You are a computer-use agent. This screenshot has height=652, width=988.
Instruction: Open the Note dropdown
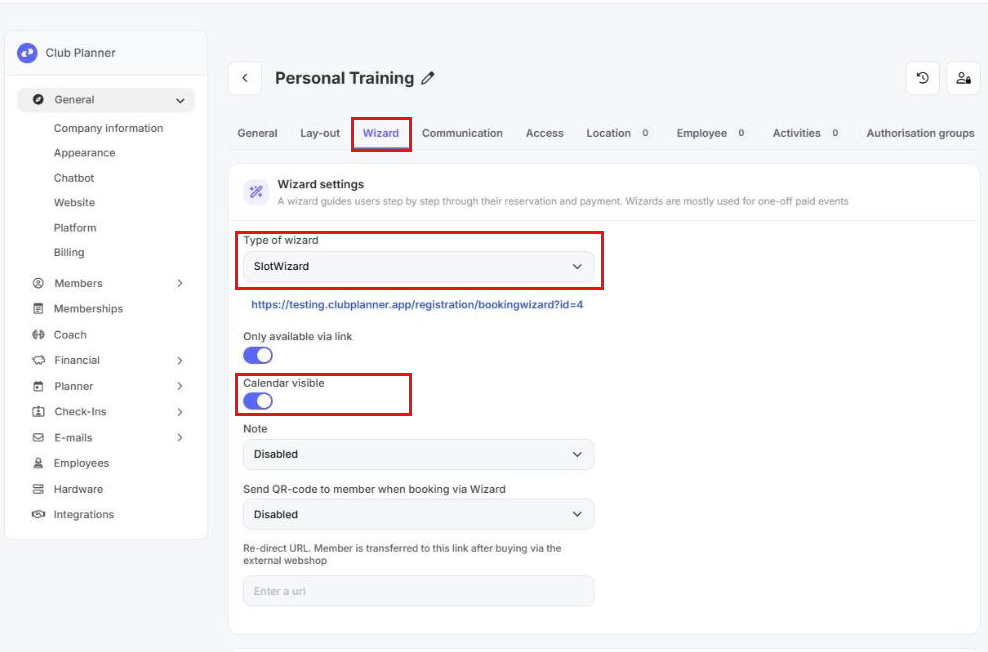tap(418, 454)
